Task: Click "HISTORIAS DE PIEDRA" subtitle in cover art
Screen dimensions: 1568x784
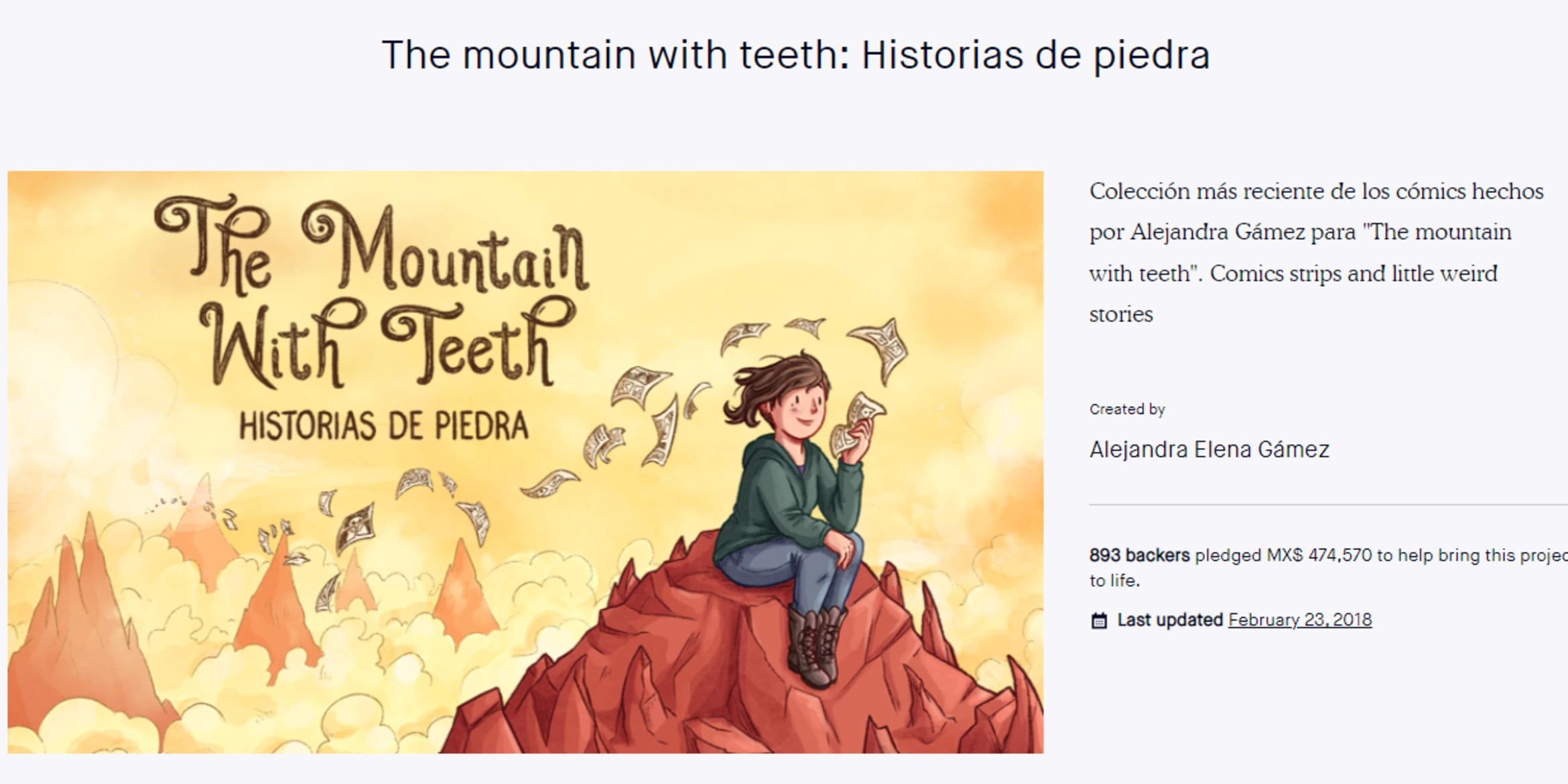Action: click(384, 426)
